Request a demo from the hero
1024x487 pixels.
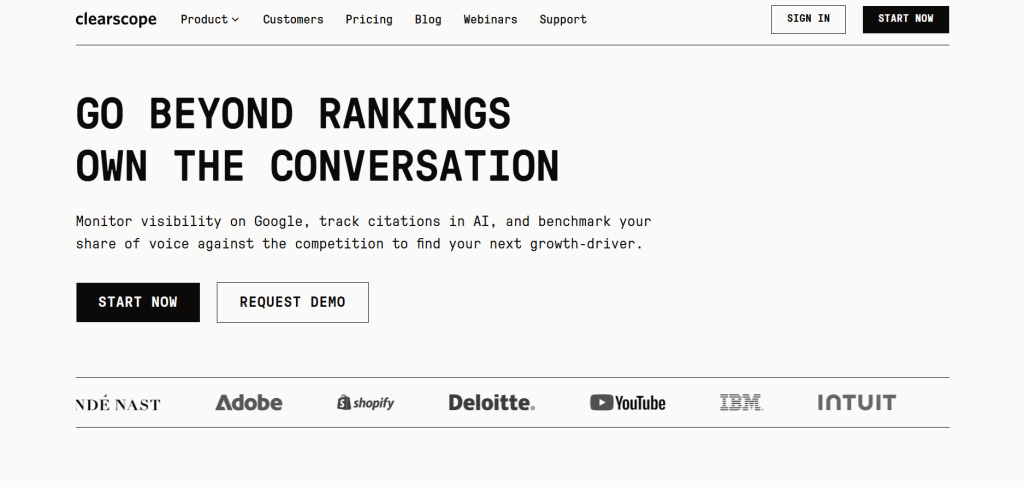(x=292, y=302)
